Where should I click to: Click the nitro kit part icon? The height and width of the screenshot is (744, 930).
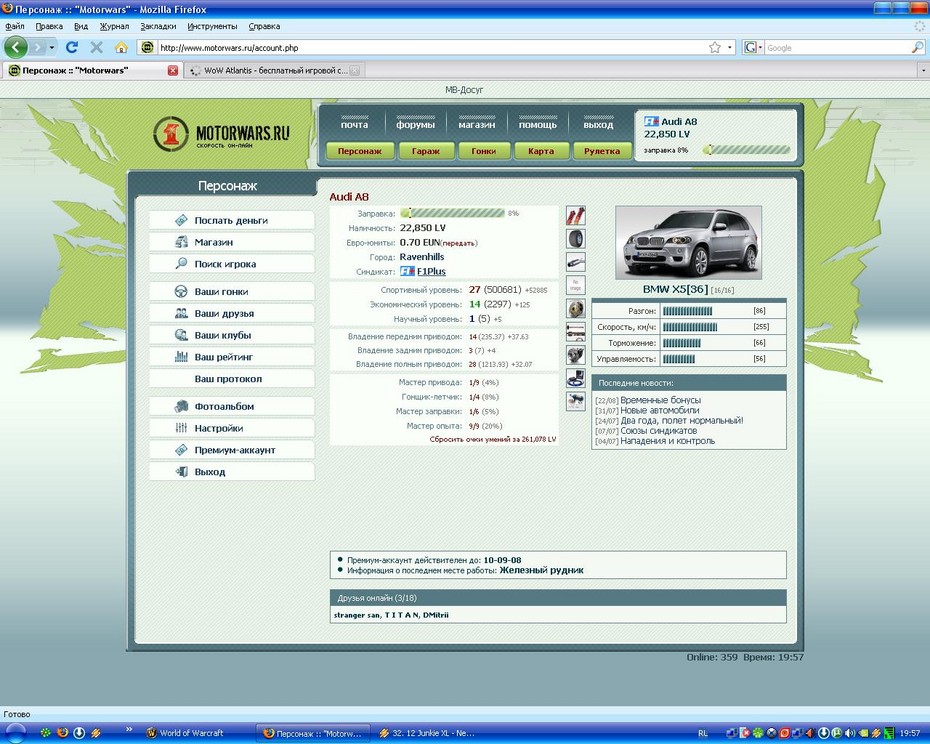575,401
